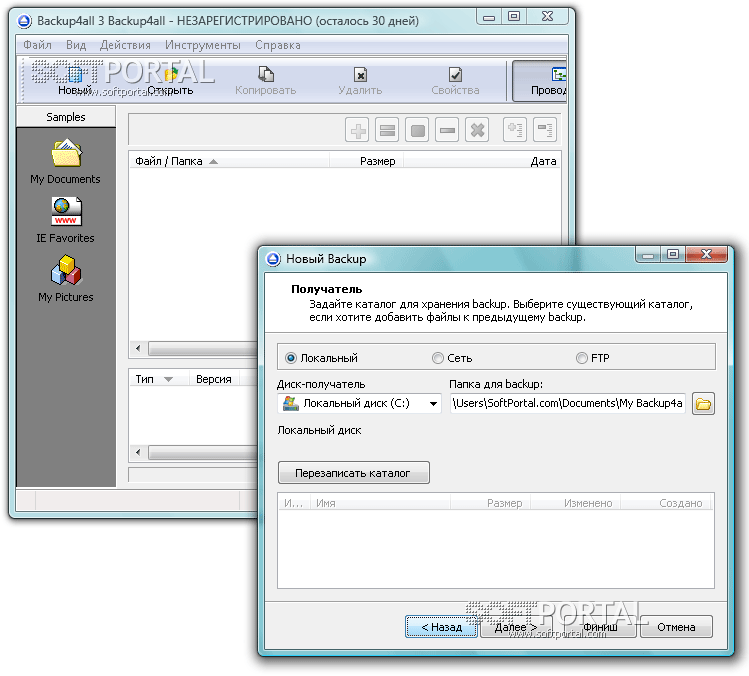Viewport: 749px width, 676px height.
Task: Select the Сеть destination radio button
Action: click(x=438, y=358)
